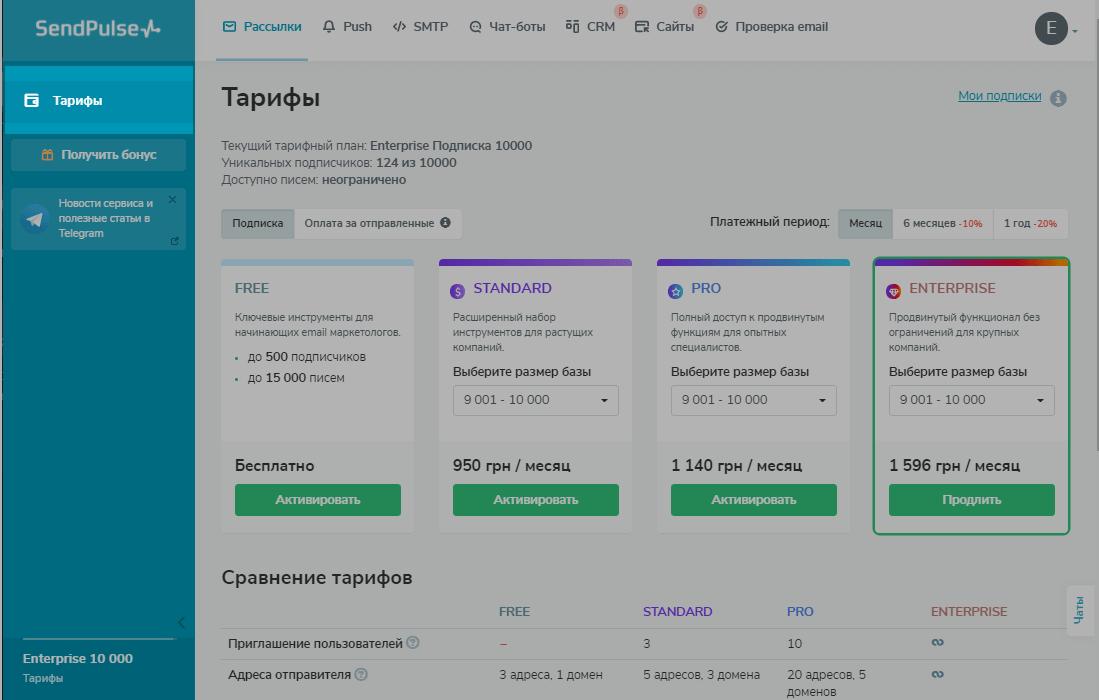
Task: Collapse the left sidebar with chevron arrow
Action: point(181,622)
